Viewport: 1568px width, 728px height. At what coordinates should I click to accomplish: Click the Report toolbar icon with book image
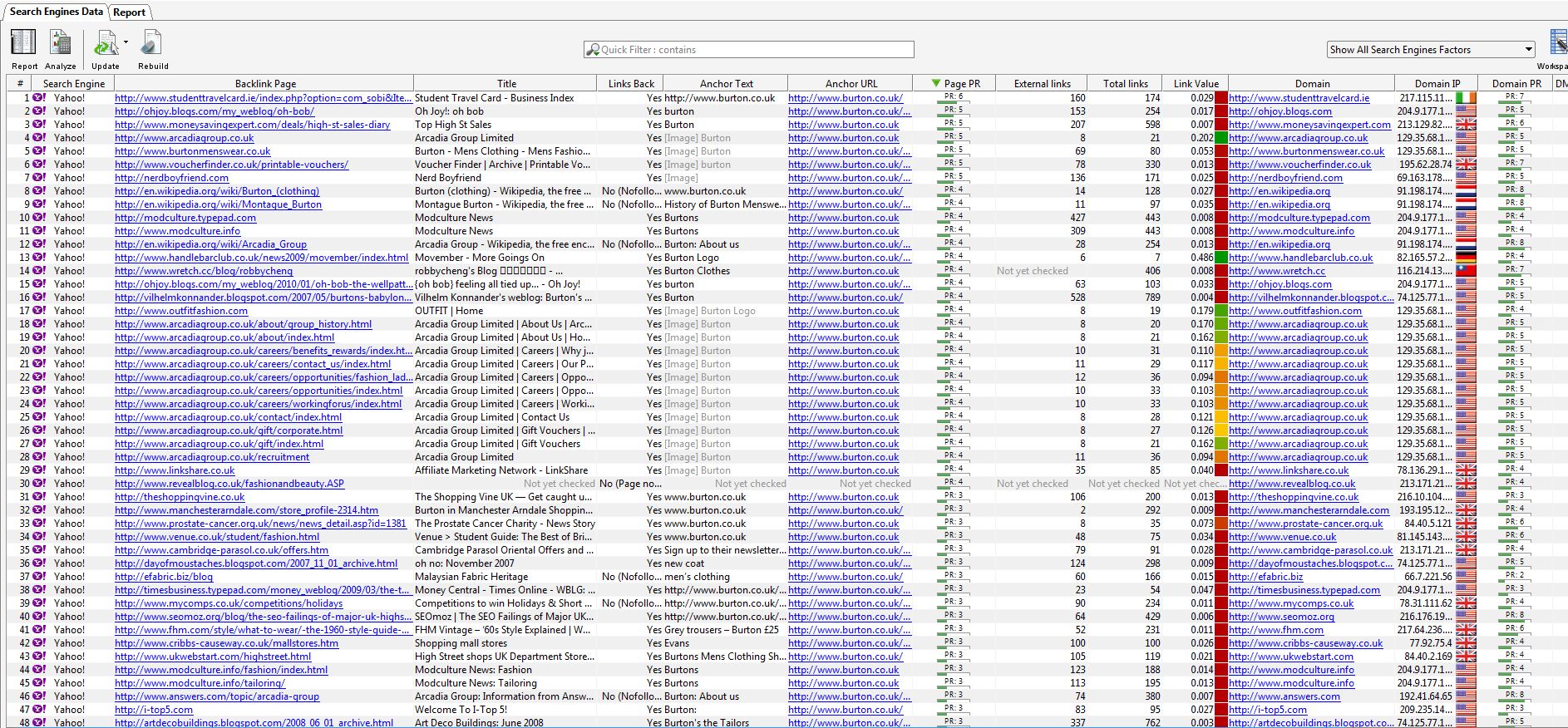point(23,43)
